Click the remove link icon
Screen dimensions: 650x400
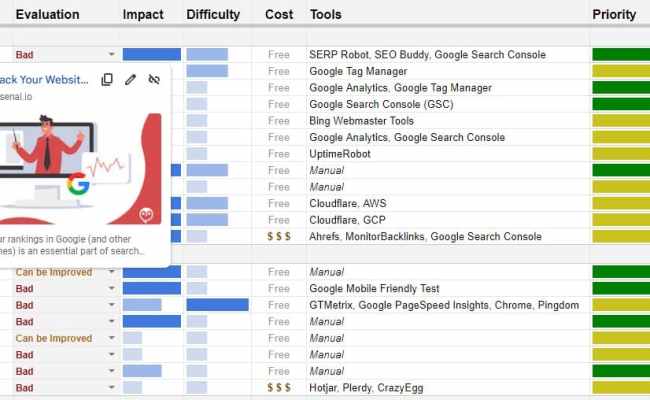pyautogui.click(x=154, y=79)
